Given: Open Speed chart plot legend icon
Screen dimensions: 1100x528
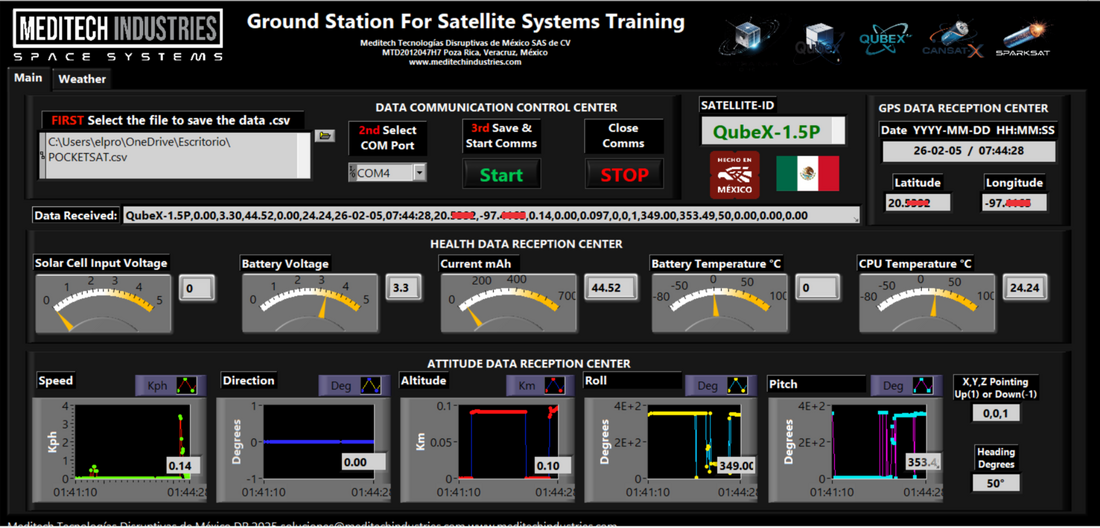Looking at the screenshot, I should 187,385.
